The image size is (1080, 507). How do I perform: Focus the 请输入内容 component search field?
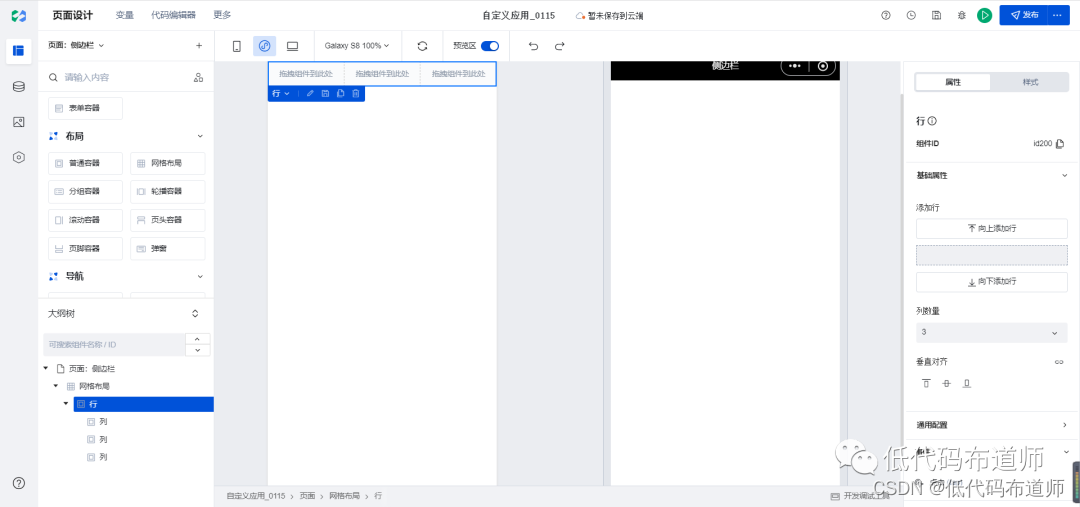click(117, 77)
